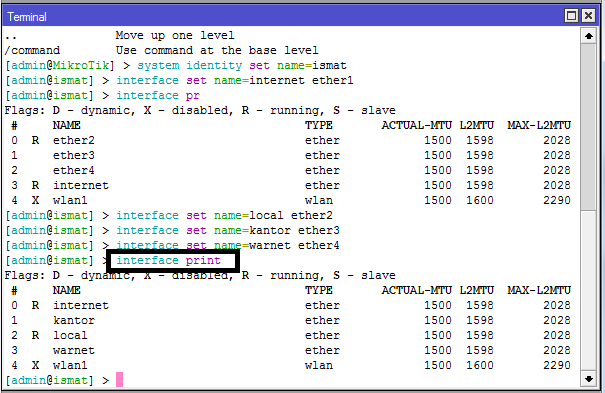
Task: Click 'warnet' interface name in second table
Action: (x=74, y=351)
